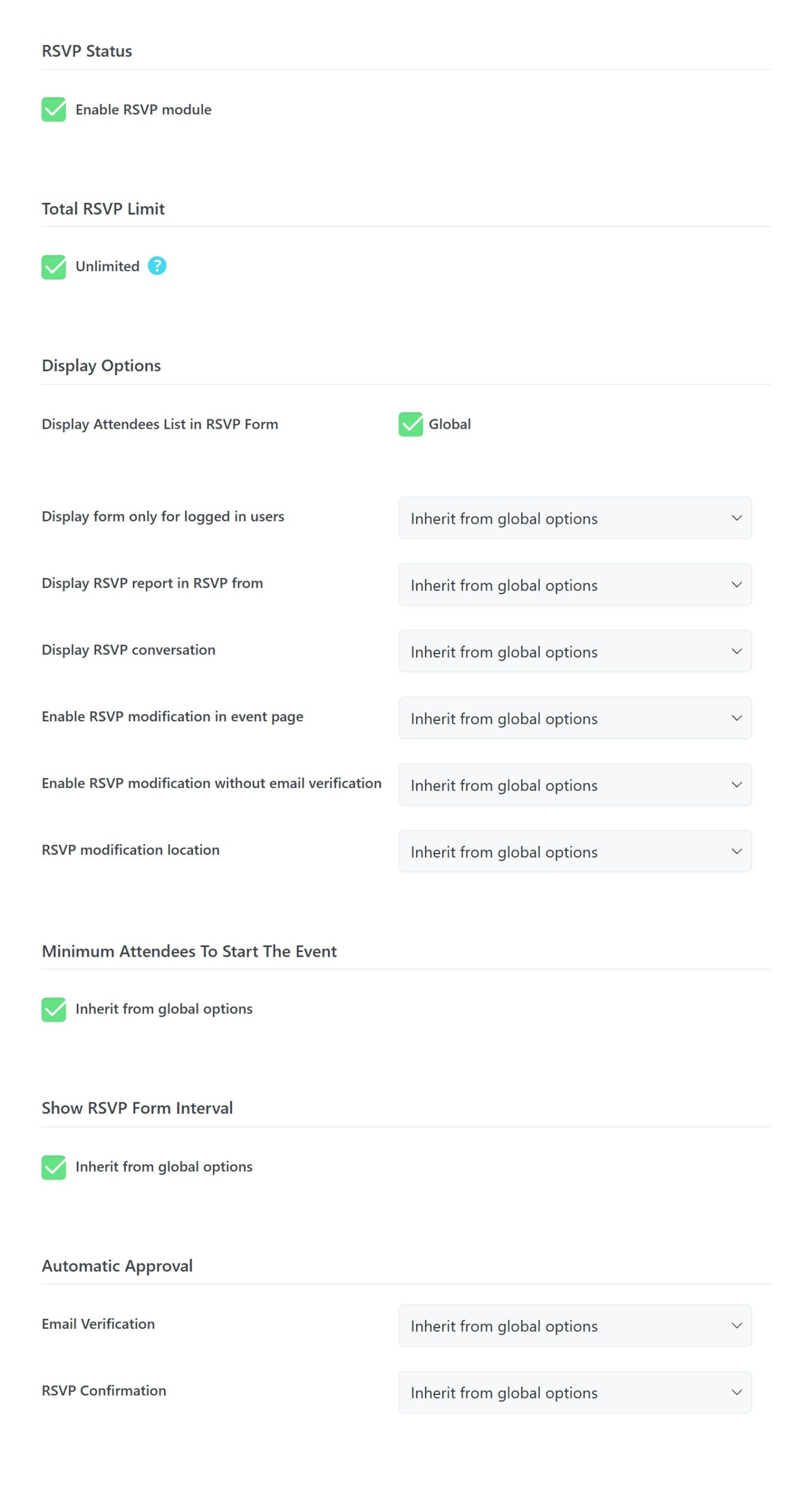Click the Unlimited help question mark icon
Image resolution: width=812 pixels, height=1510 pixels.
tap(157, 266)
